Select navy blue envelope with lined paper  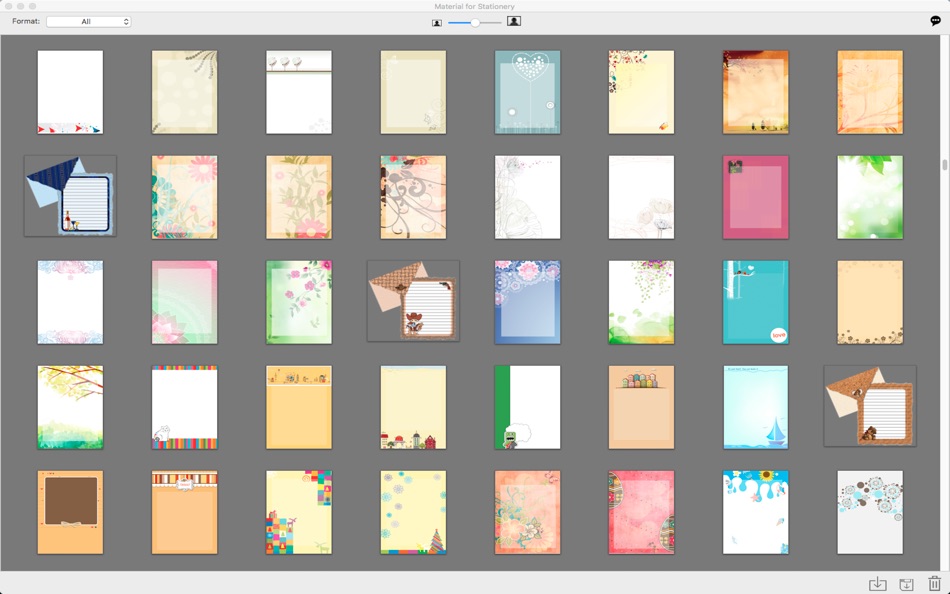(x=70, y=196)
